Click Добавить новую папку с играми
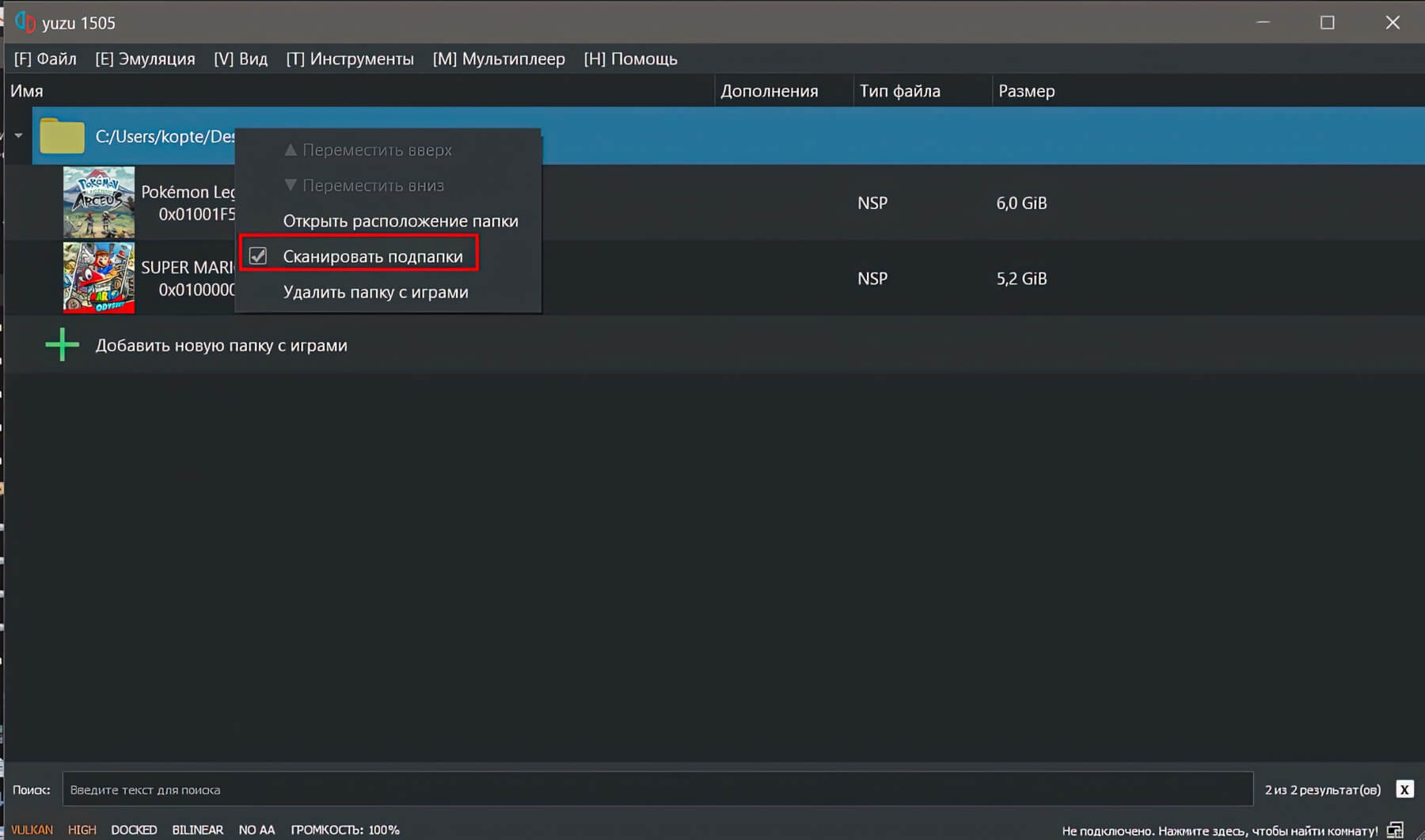 pos(221,345)
